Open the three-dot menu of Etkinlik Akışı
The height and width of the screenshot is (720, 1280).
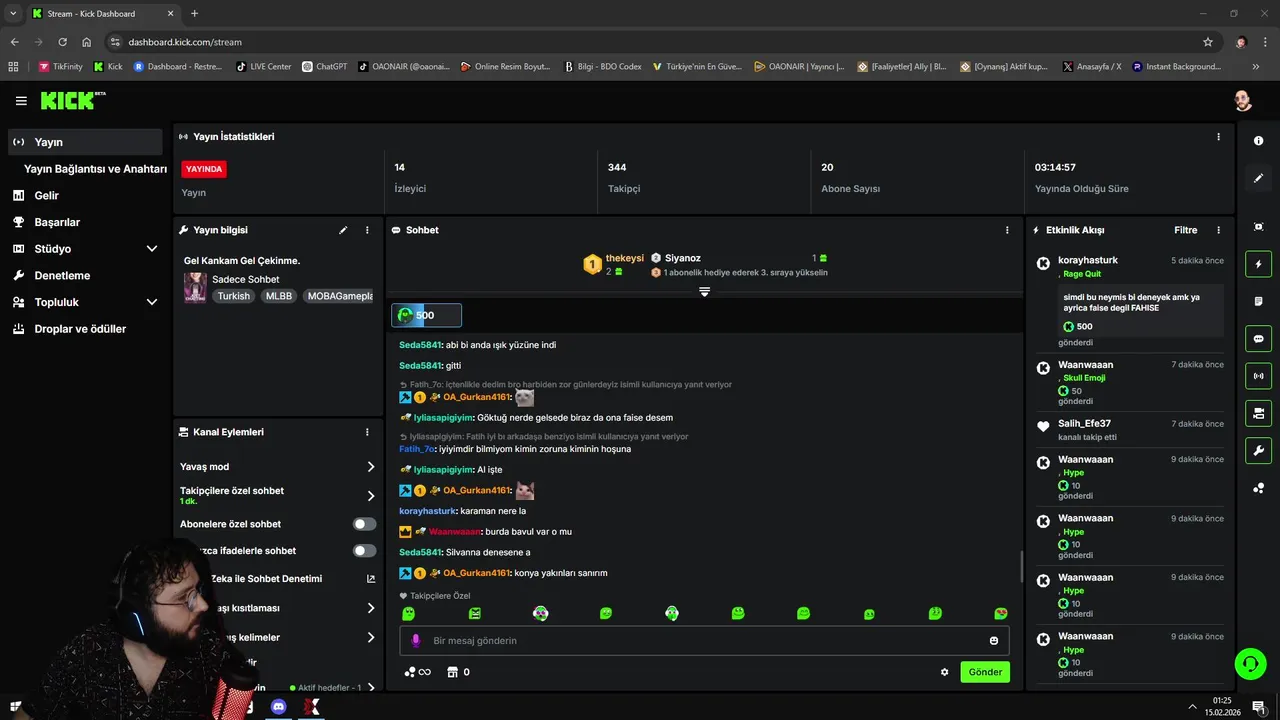pos(1218,230)
